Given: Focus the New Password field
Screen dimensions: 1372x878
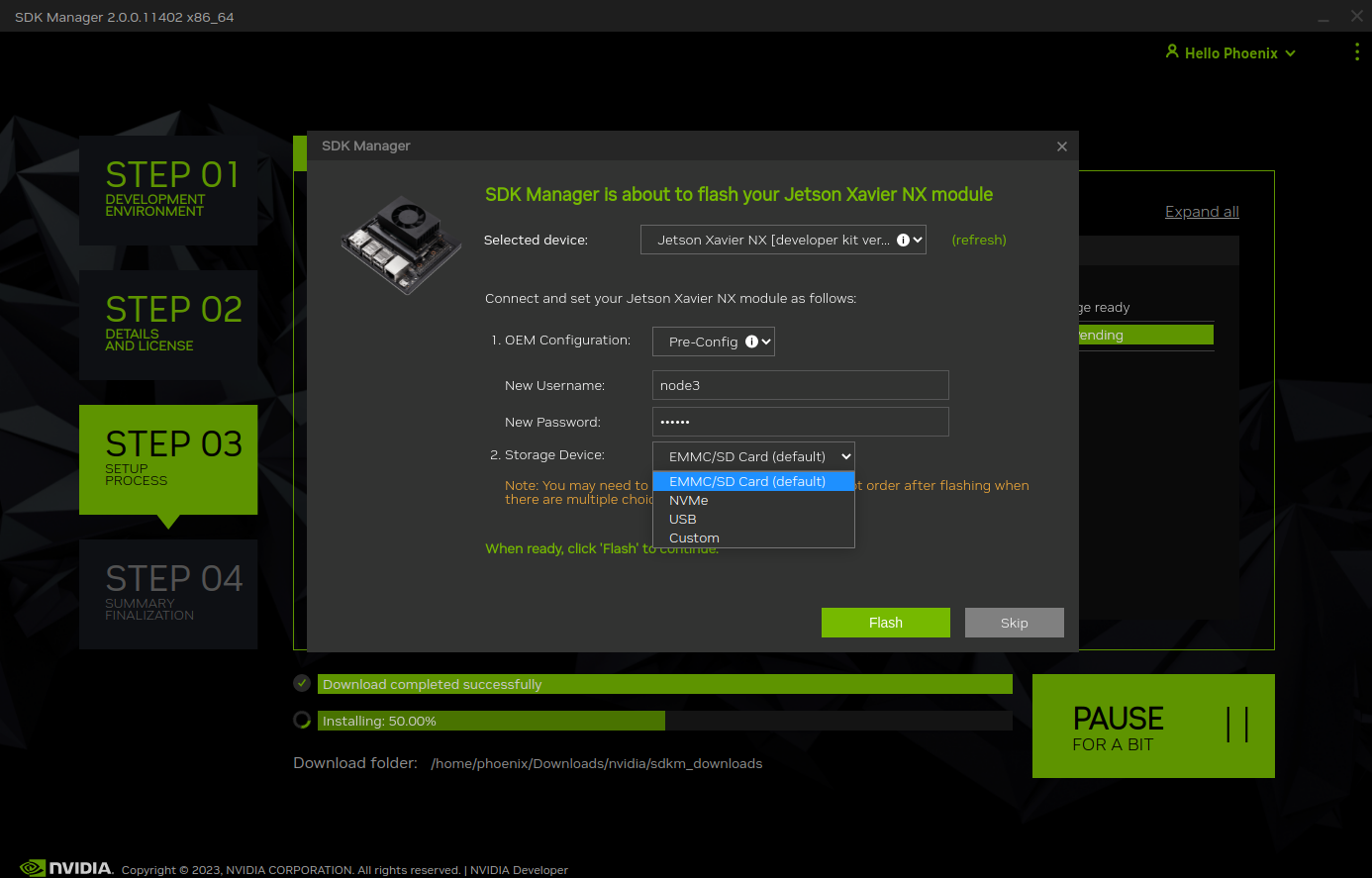Looking at the screenshot, I should (x=801, y=422).
